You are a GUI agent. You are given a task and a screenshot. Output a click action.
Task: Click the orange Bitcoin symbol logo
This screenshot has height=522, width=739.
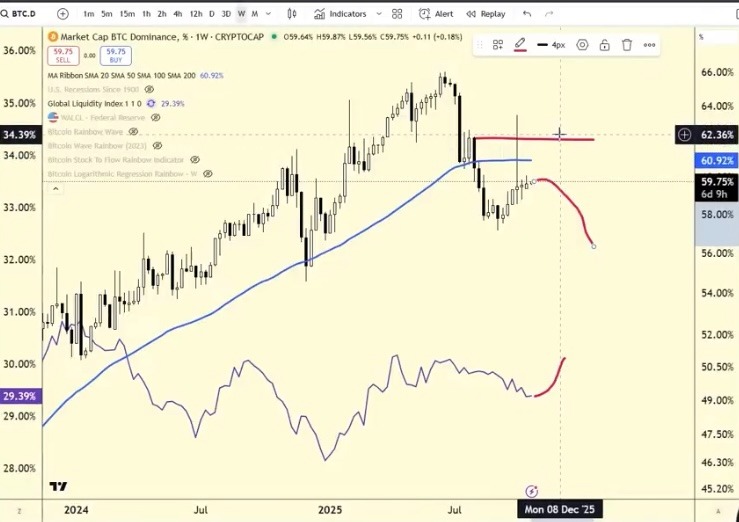click(x=53, y=37)
